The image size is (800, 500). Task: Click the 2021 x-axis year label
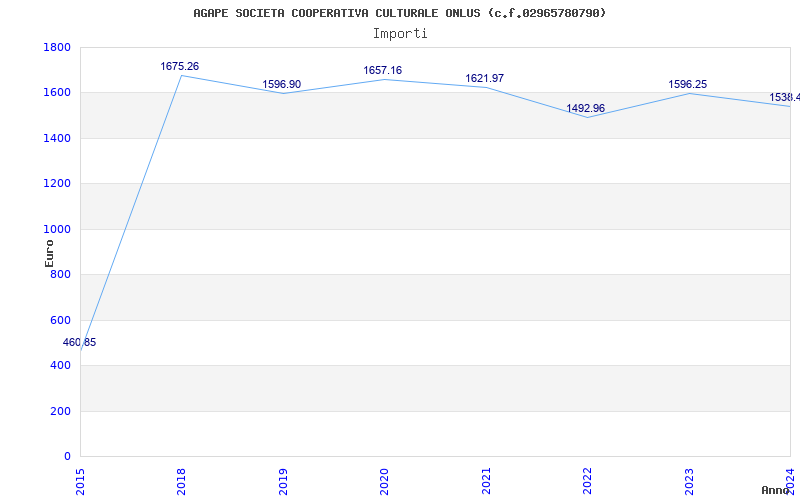(486, 482)
